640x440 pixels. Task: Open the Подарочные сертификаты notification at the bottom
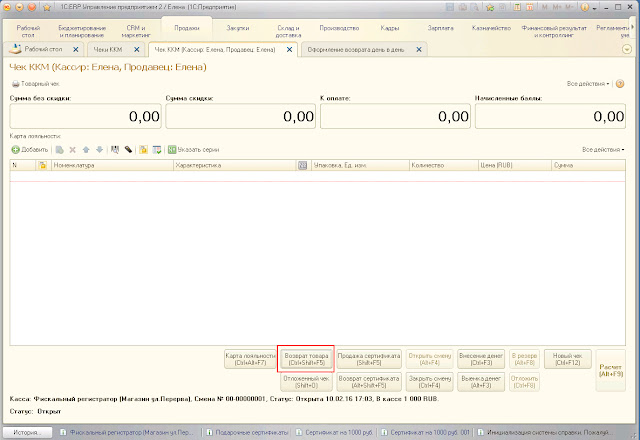247,432
